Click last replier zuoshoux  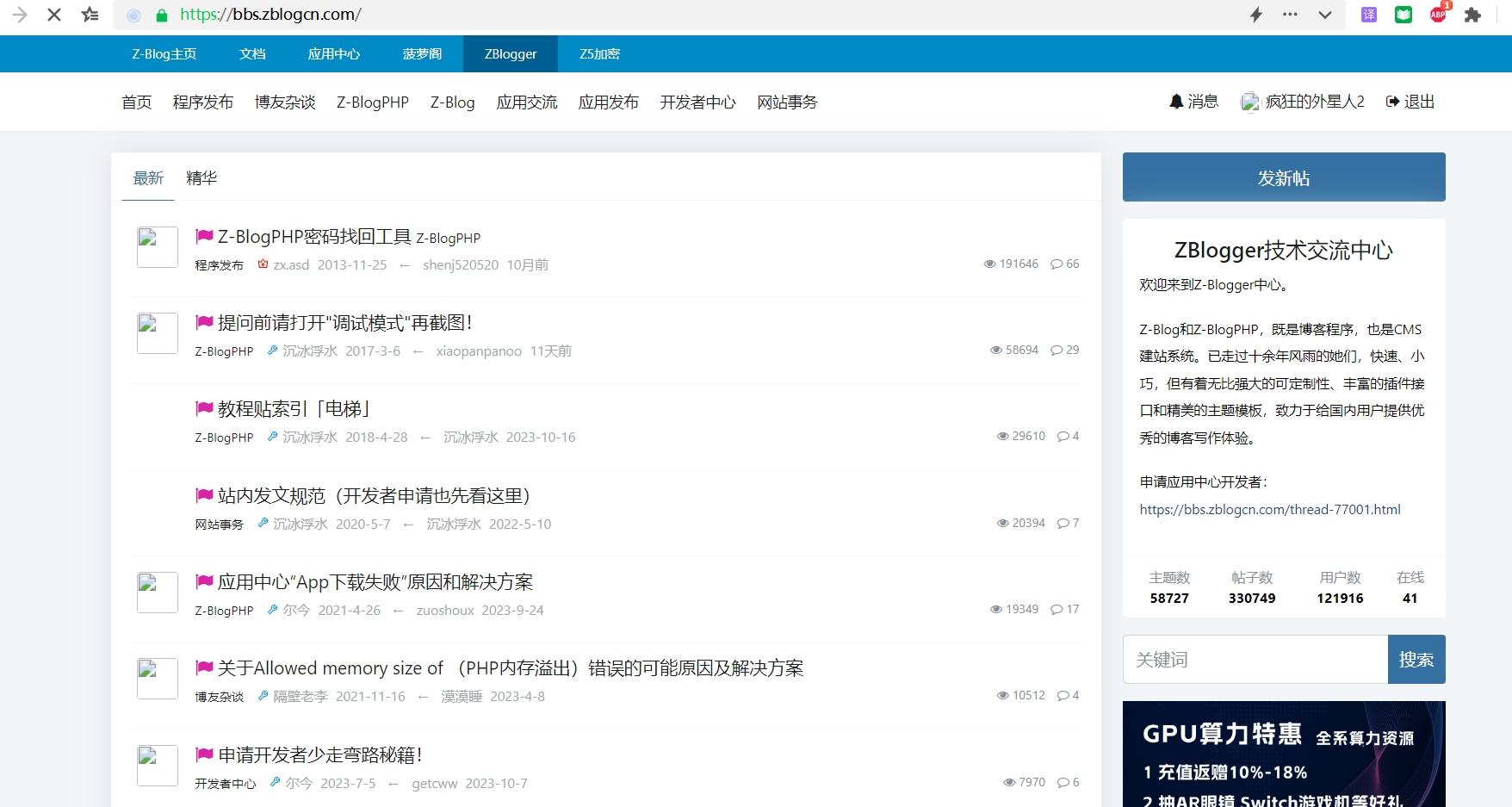445,611
